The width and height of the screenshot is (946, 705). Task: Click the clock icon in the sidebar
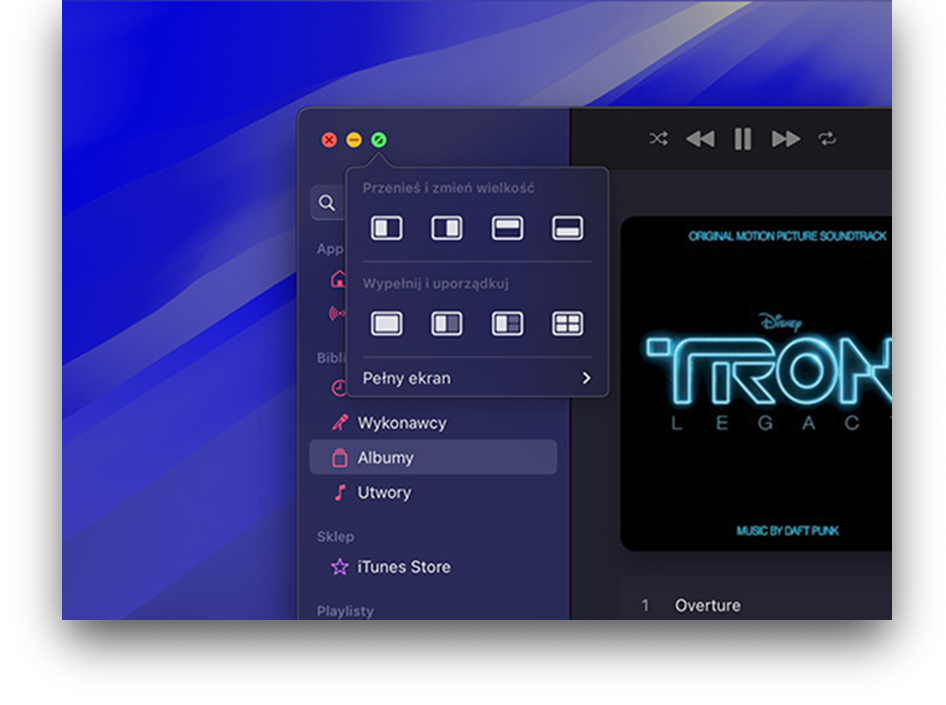point(338,388)
